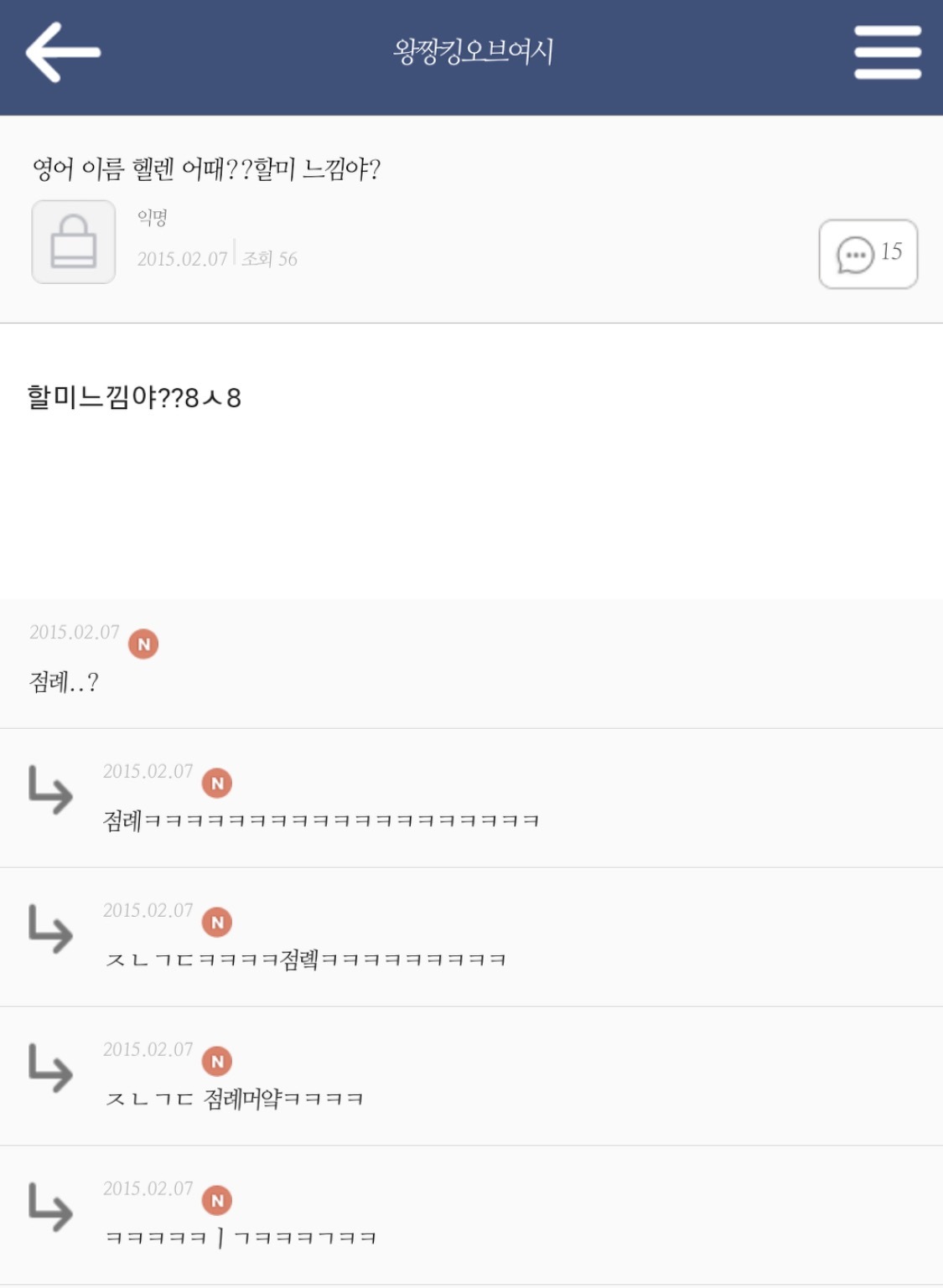Tap the board title '왕짱킹오브여시'
The image size is (943, 1288).
coord(473,52)
